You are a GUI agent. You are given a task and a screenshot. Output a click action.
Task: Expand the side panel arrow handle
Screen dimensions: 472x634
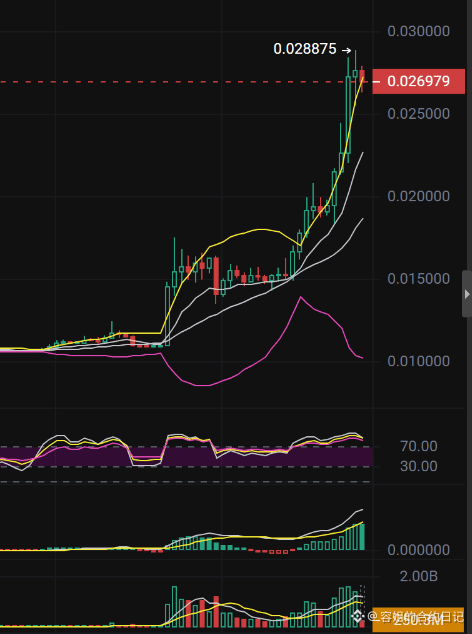pyautogui.click(x=467, y=294)
